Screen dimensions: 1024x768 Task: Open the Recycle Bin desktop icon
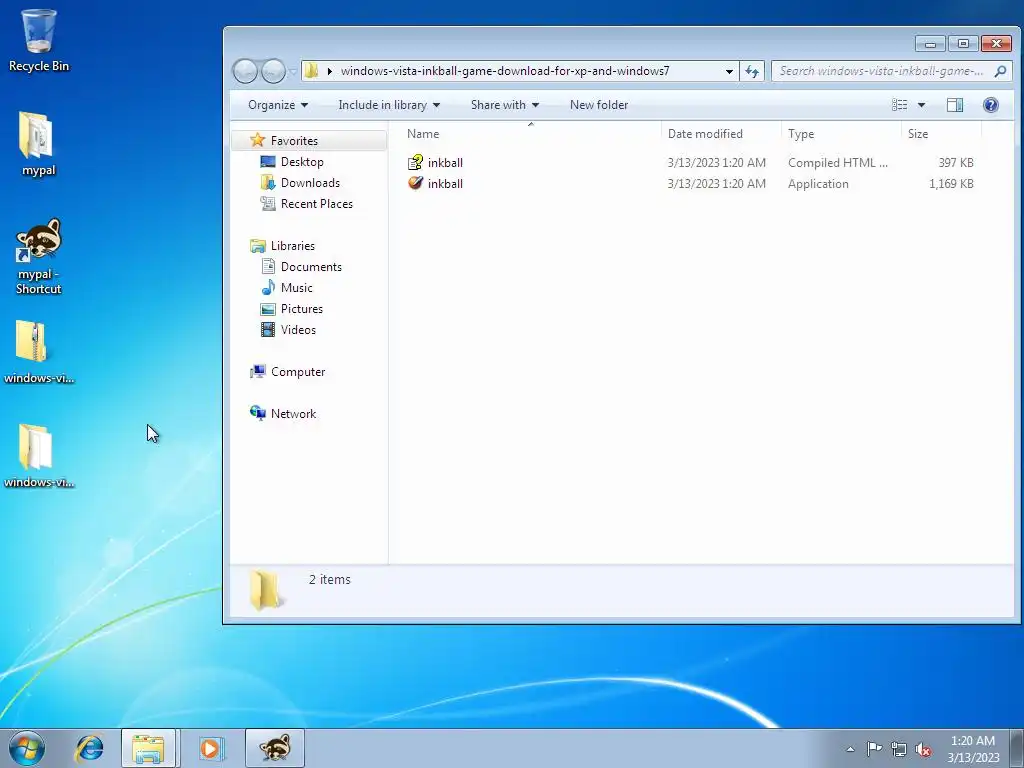pos(39,40)
